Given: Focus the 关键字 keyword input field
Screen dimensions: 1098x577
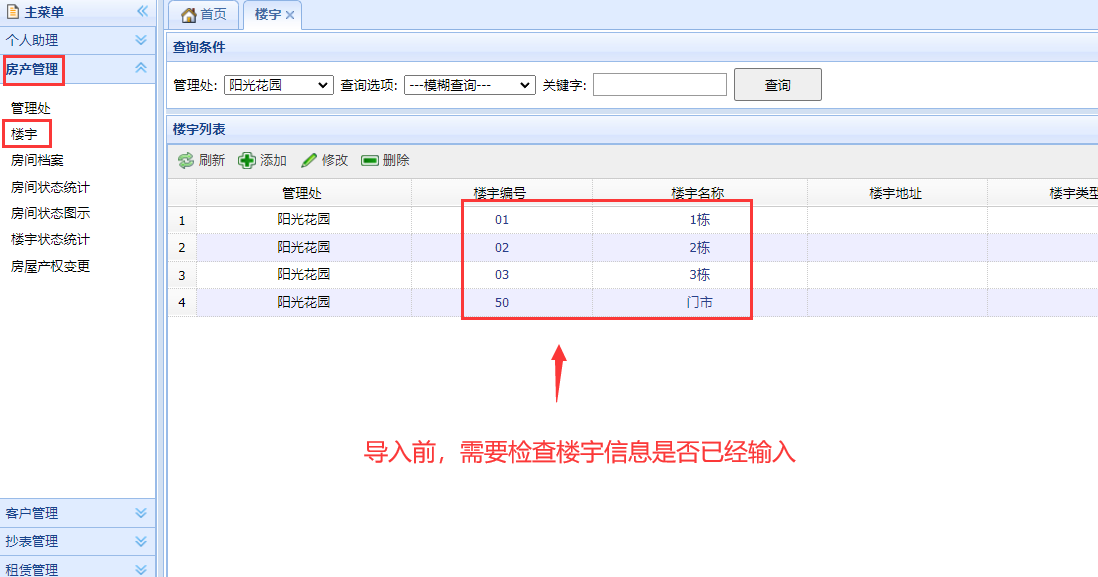Looking at the screenshot, I should click(660, 85).
